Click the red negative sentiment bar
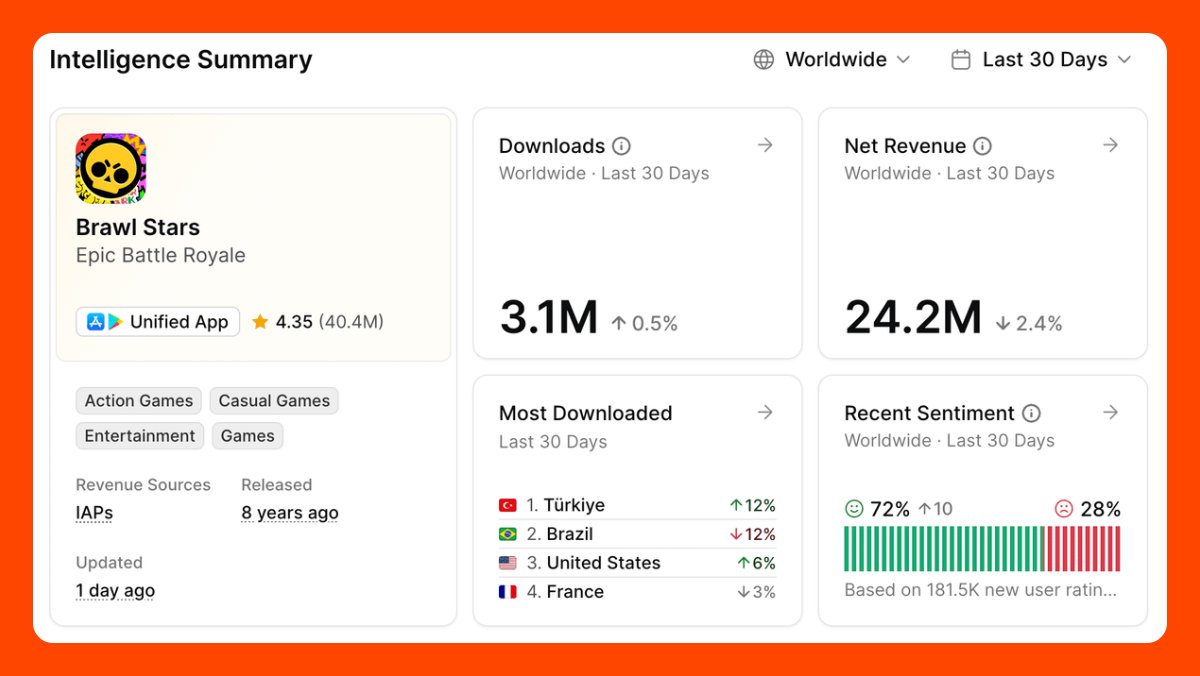The image size is (1200, 676). click(x=1083, y=549)
